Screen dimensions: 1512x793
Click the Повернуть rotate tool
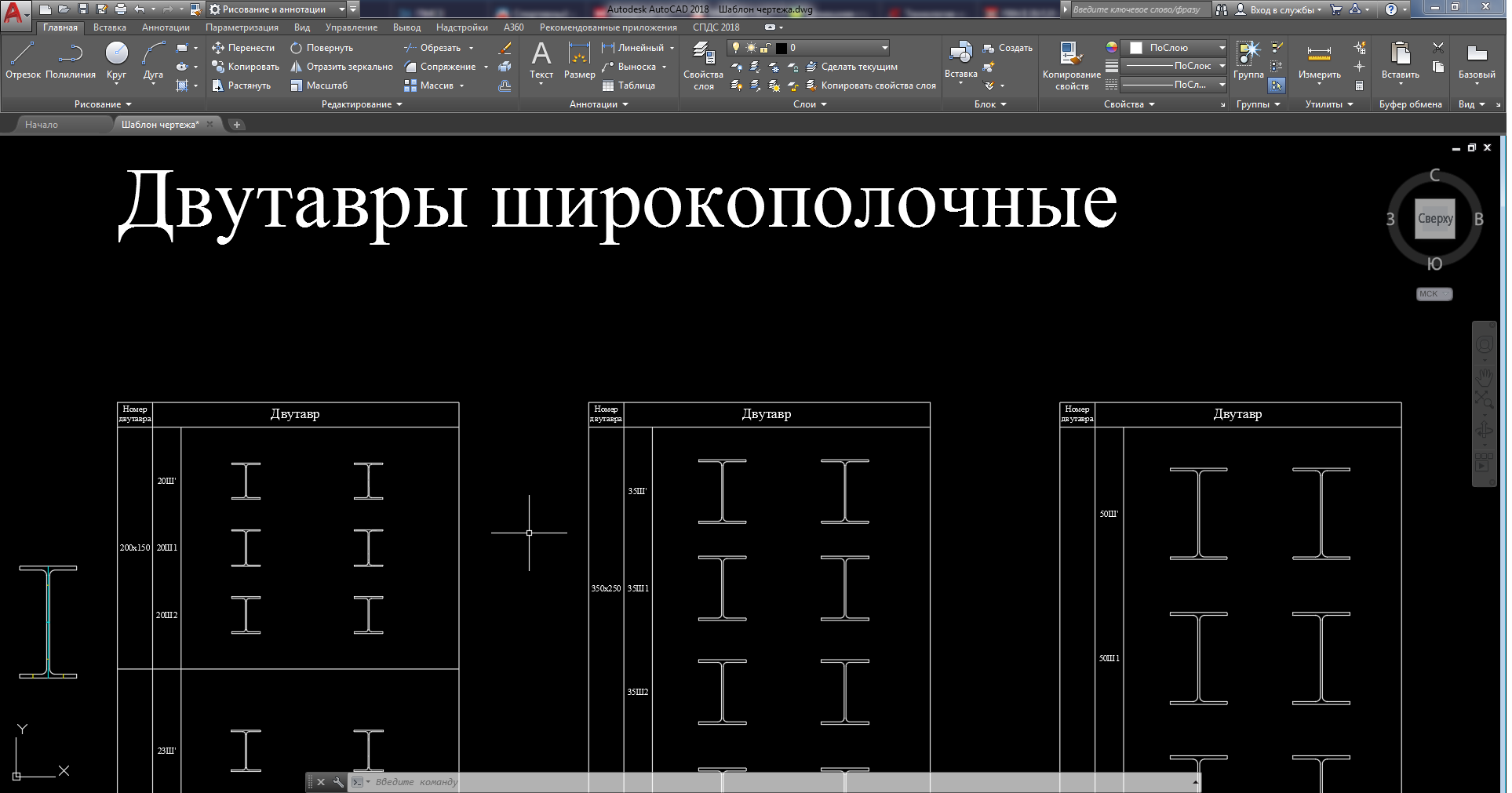[322, 48]
